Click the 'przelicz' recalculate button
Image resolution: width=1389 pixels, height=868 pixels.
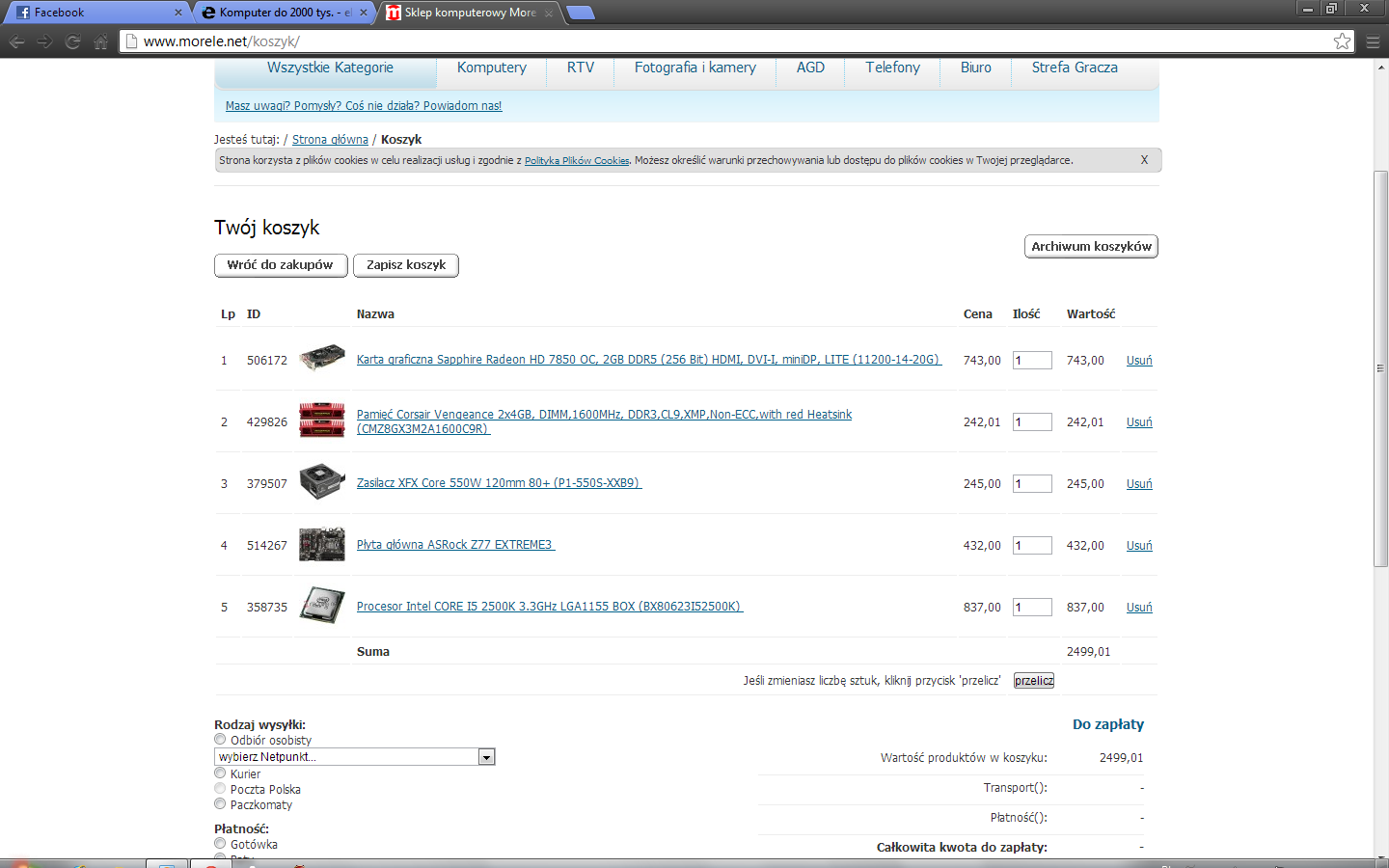pyautogui.click(x=1034, y=681)
